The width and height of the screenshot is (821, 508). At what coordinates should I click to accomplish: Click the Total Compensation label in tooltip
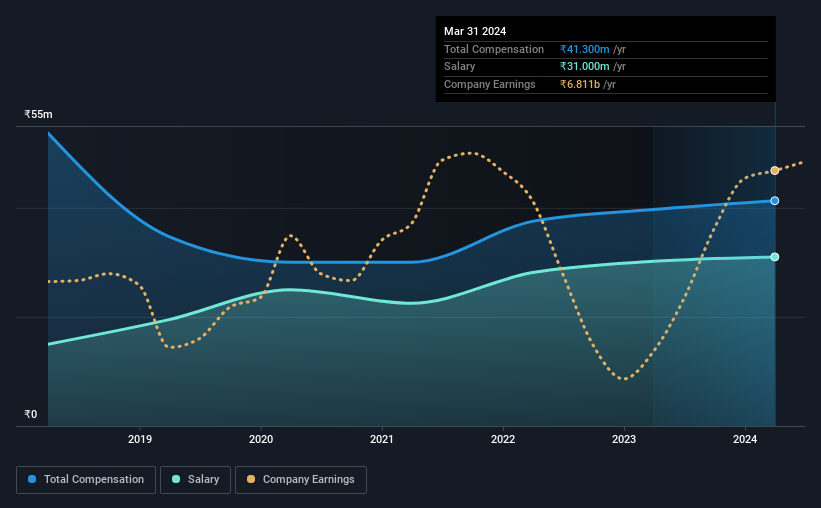click(x=494, y=49)
